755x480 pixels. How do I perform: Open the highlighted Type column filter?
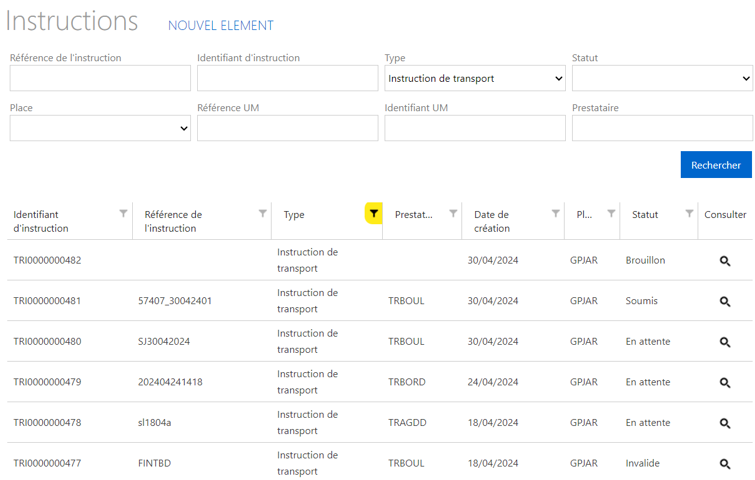pos(374,213)
